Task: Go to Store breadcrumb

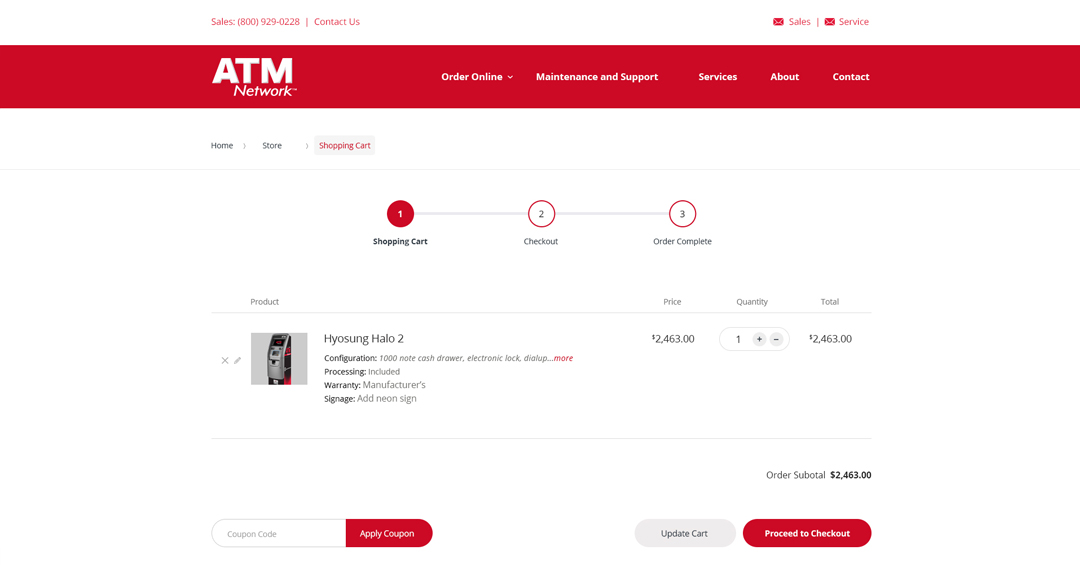Action: [x=272, y=145]
